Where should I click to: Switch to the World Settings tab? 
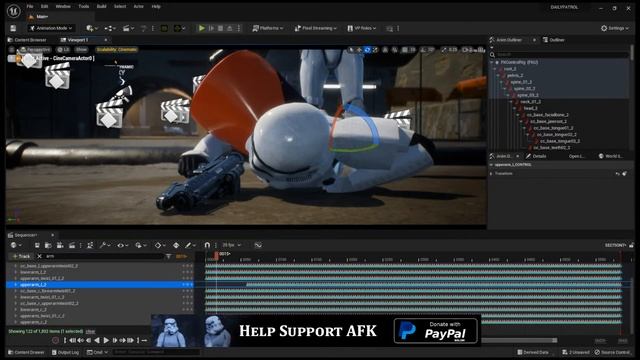click(610, 156)
